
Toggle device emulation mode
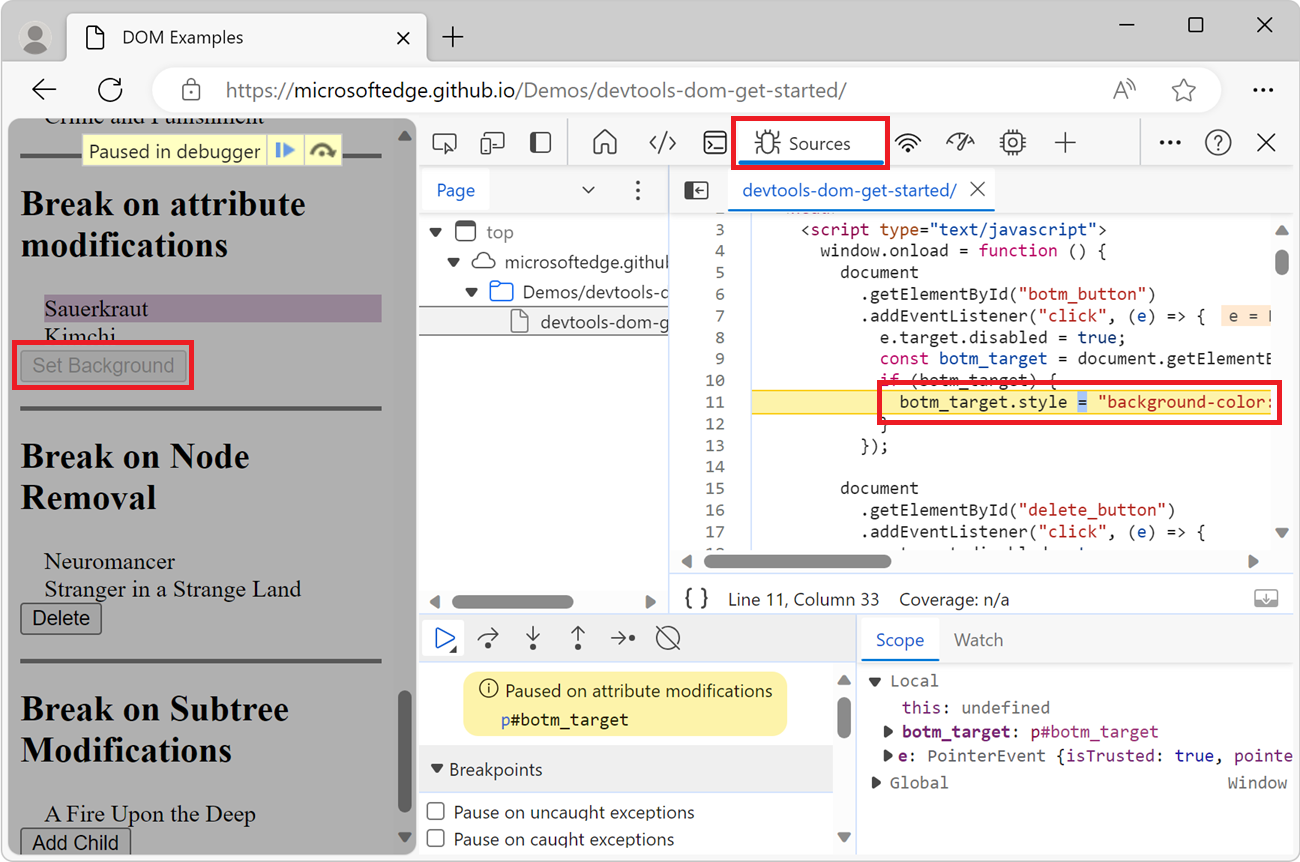point(492,142)
